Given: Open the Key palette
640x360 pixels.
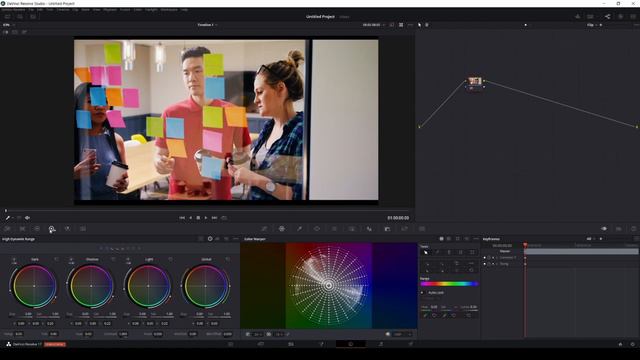Looking at the screenshot, I should coord(387,229).
